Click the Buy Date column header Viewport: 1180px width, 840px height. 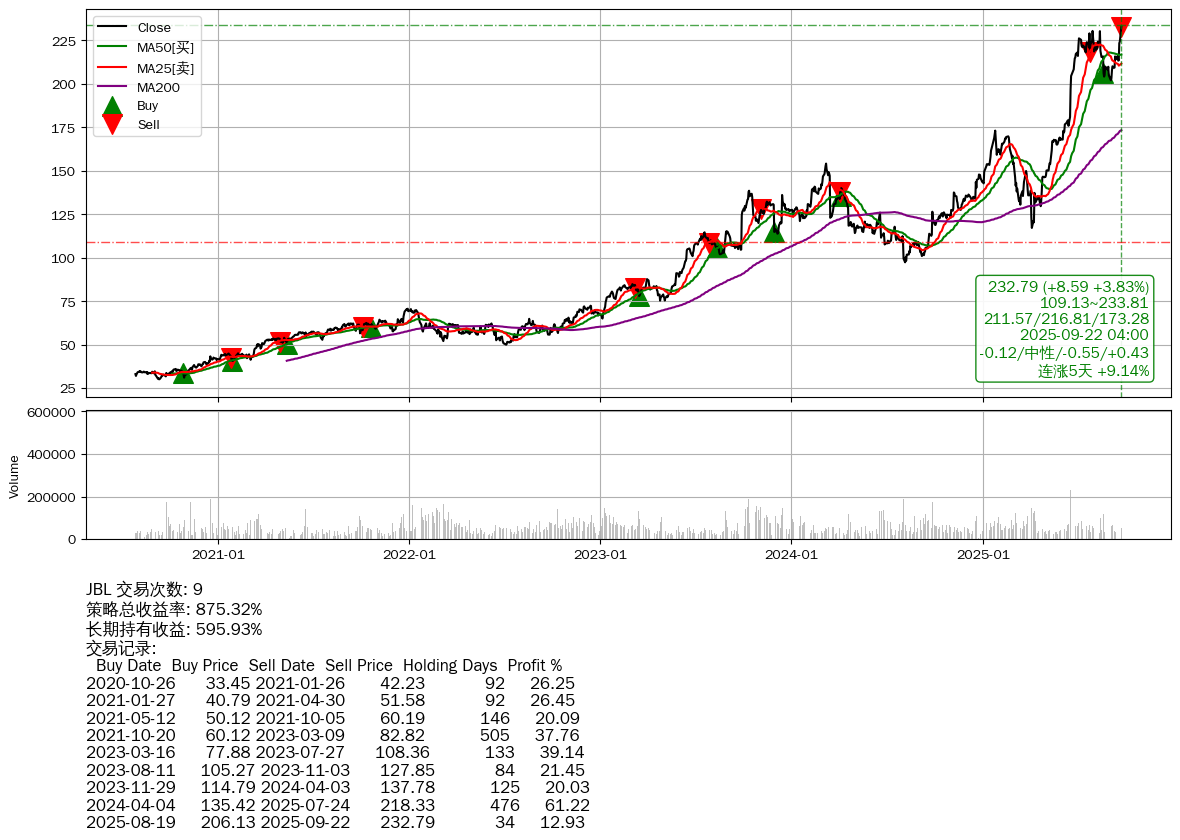coord(128,665)
